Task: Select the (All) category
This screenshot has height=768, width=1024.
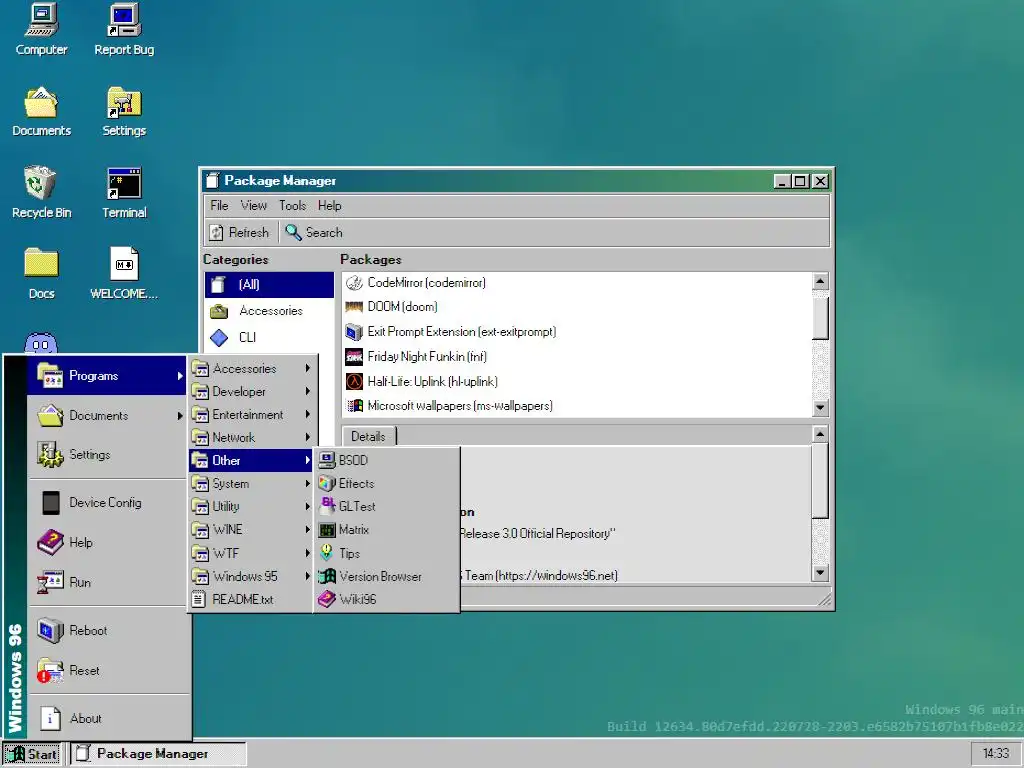Action: pos(269,285)
